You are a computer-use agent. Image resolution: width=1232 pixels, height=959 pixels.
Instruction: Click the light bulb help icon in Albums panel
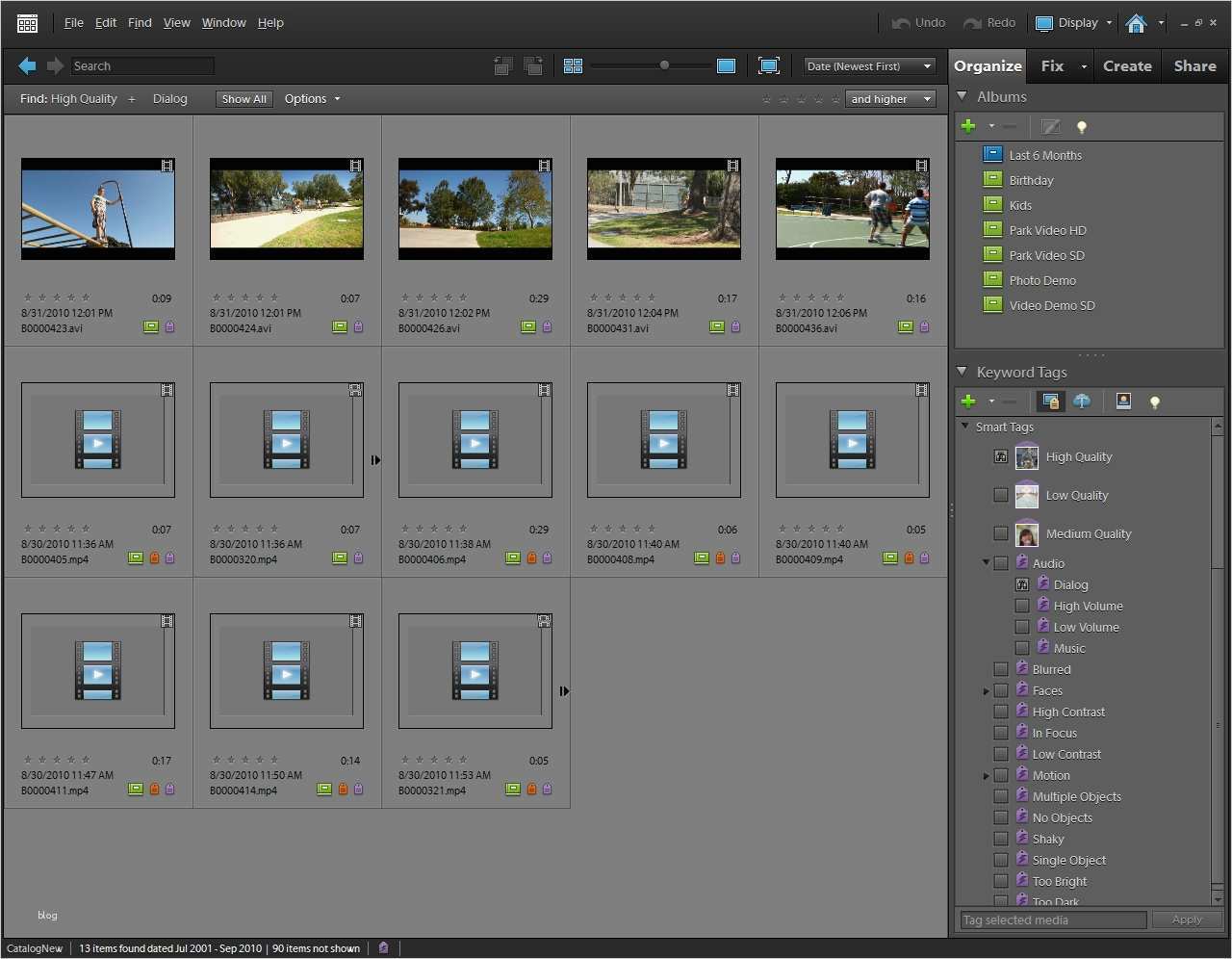[1082, 126]
